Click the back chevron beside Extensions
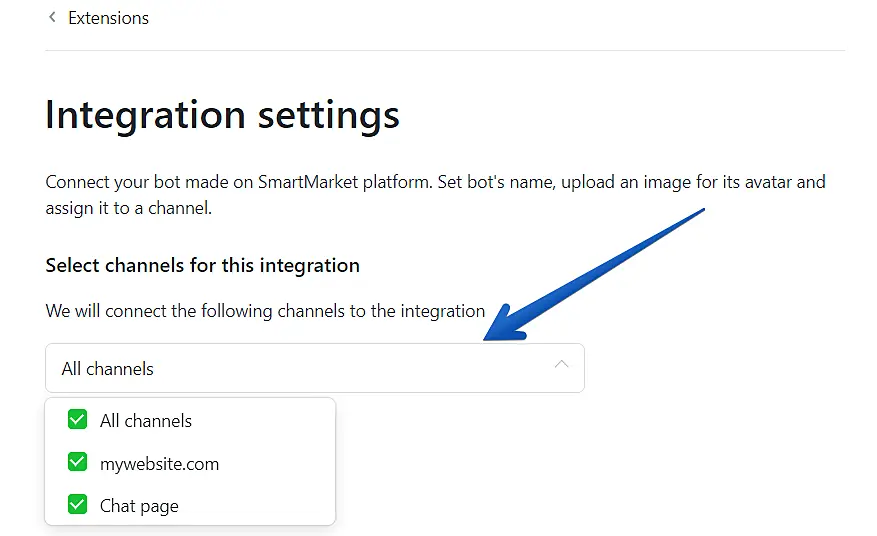 point(52,18)
